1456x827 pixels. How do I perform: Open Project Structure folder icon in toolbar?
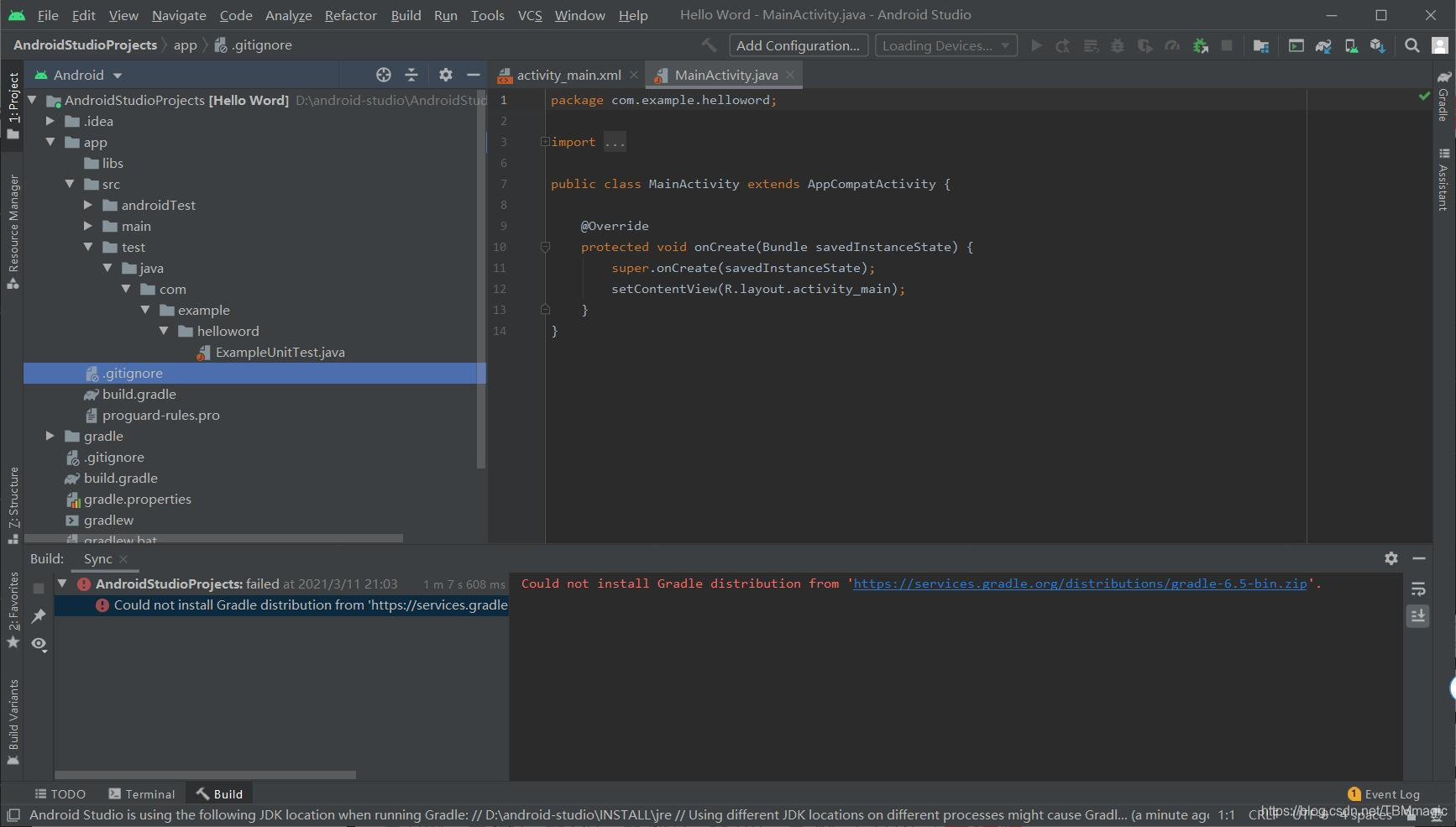(1261, 45)
